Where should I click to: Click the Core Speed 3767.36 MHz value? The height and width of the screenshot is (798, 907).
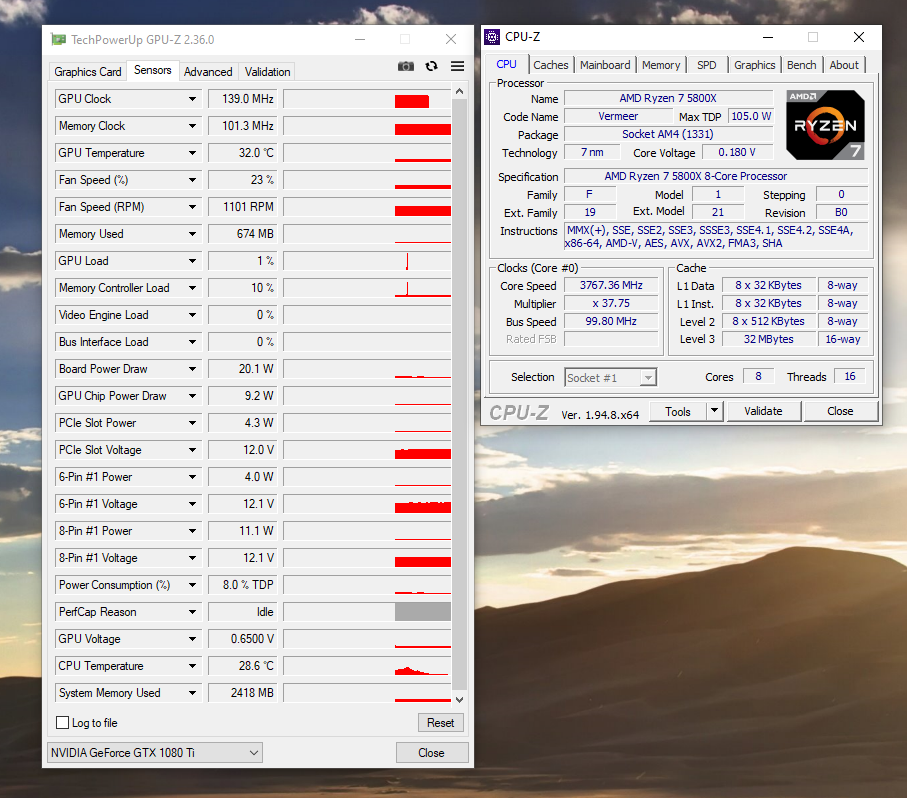pos(611,285)
